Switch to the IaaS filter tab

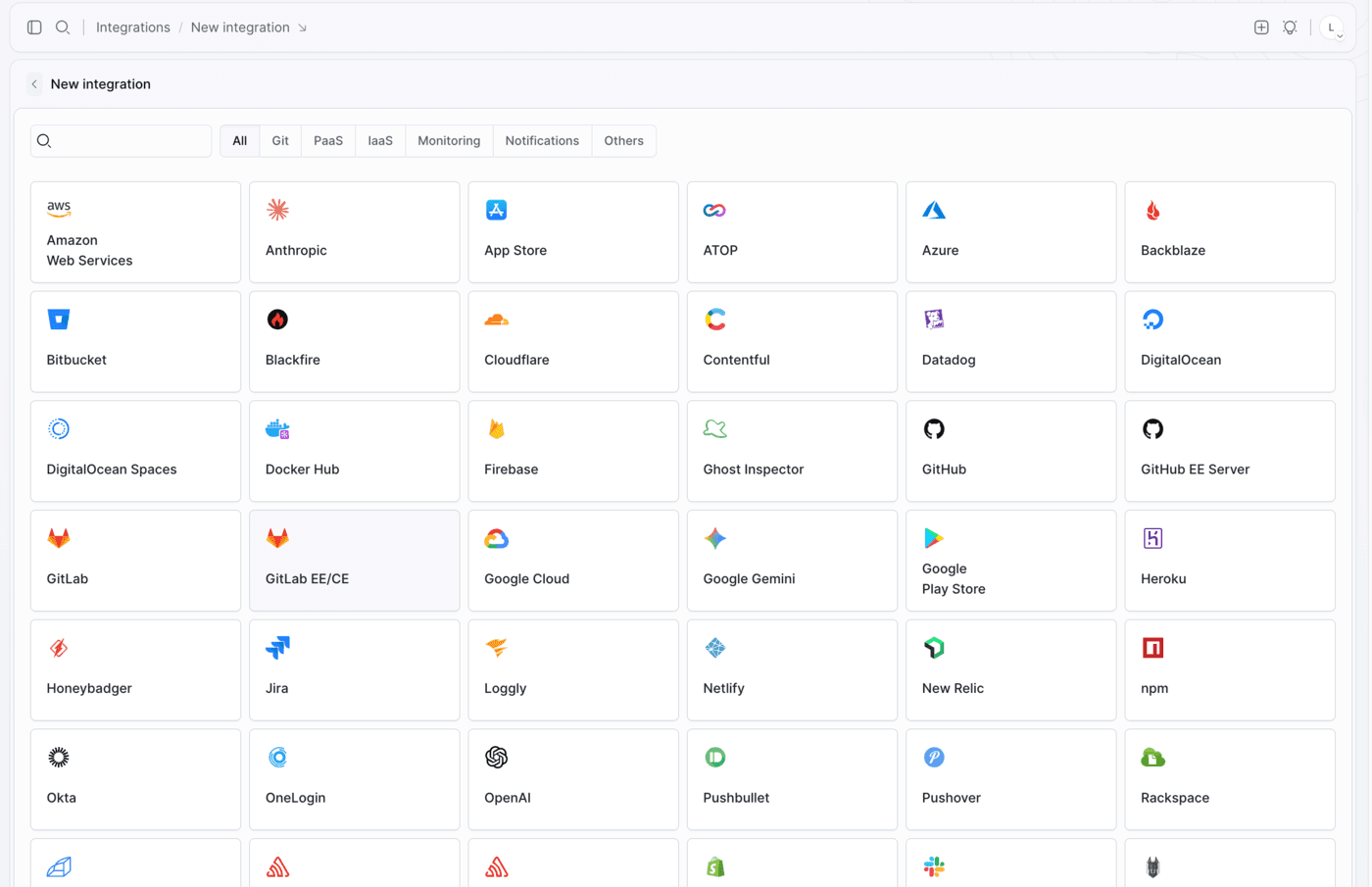(x=380, y=141)
